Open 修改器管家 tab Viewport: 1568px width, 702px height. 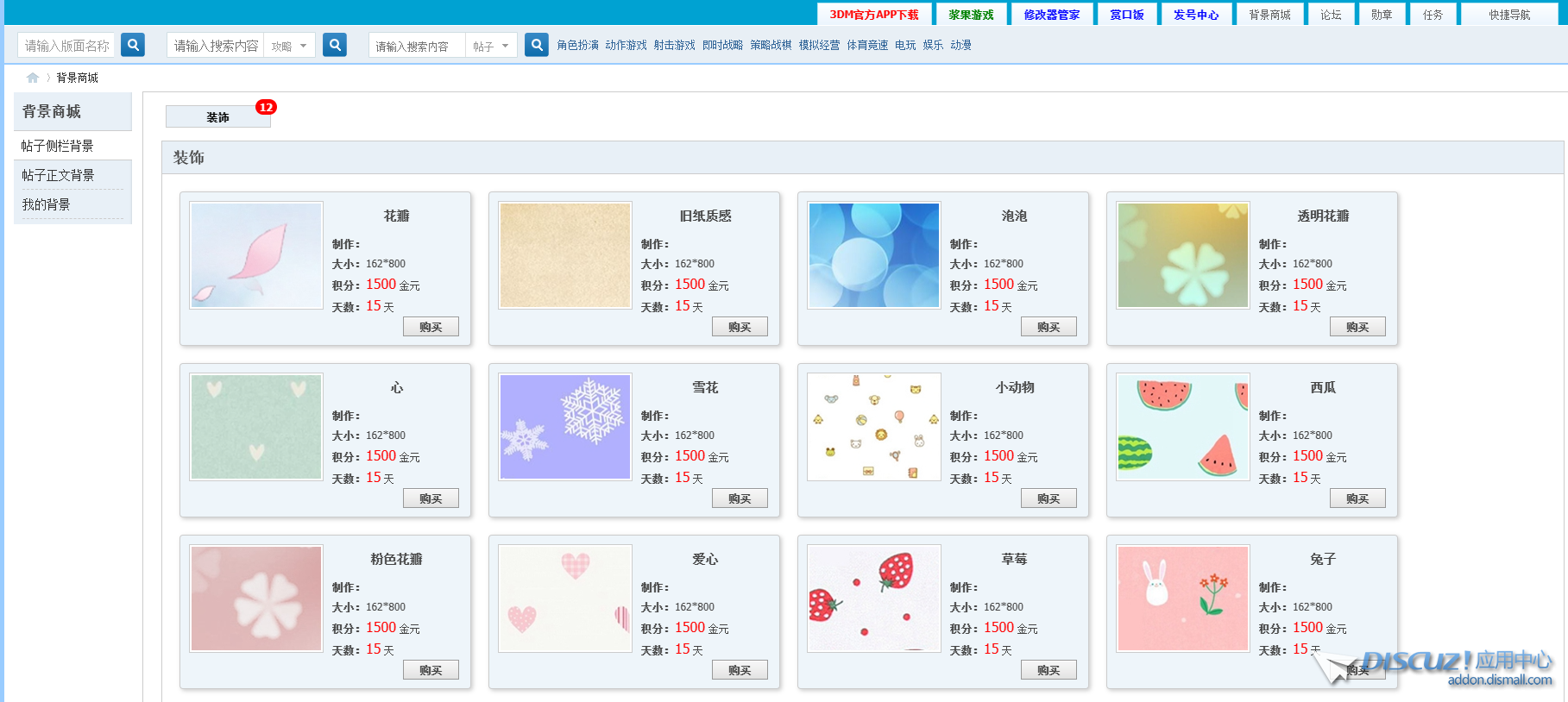tap(1052, 15)
